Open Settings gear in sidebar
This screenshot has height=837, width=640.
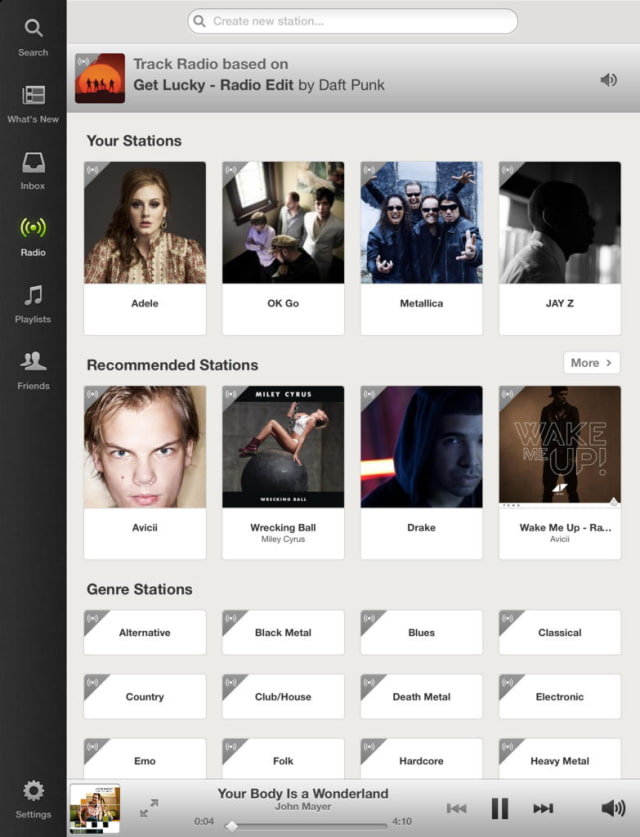coord(33,799)
